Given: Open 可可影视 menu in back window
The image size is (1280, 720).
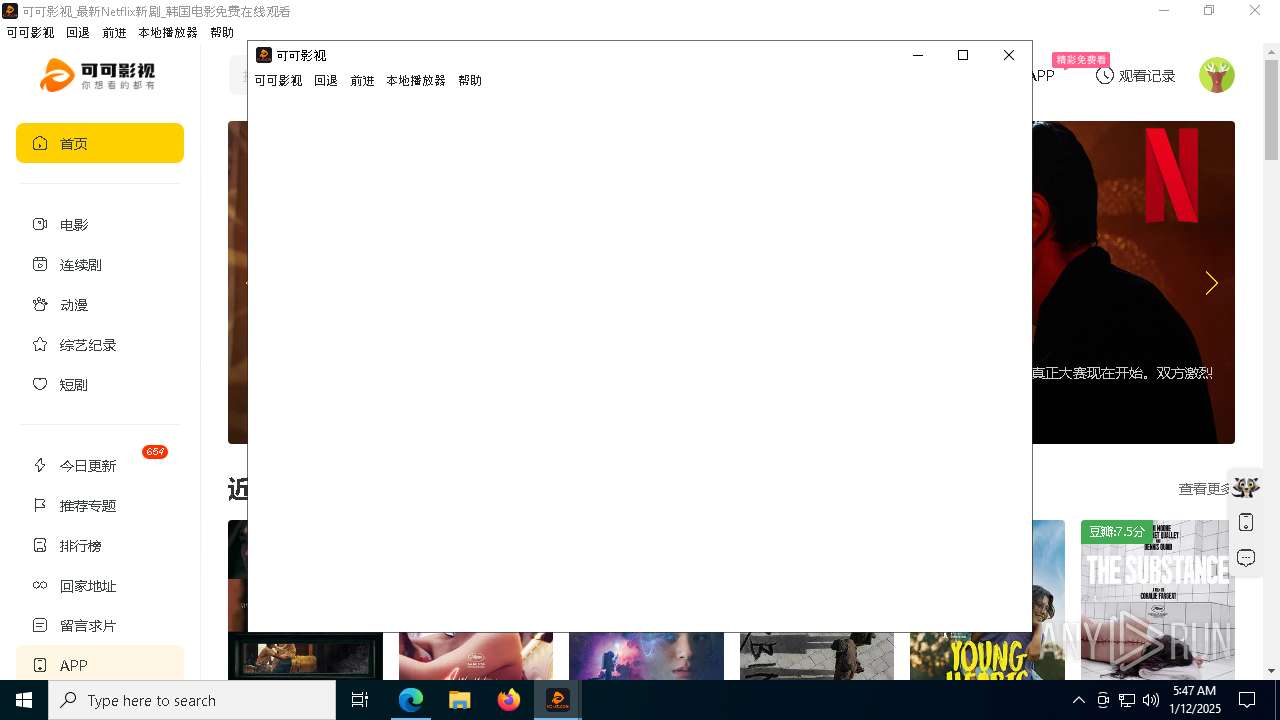Looking at the screenshot, I should click(x=30, y=33).
